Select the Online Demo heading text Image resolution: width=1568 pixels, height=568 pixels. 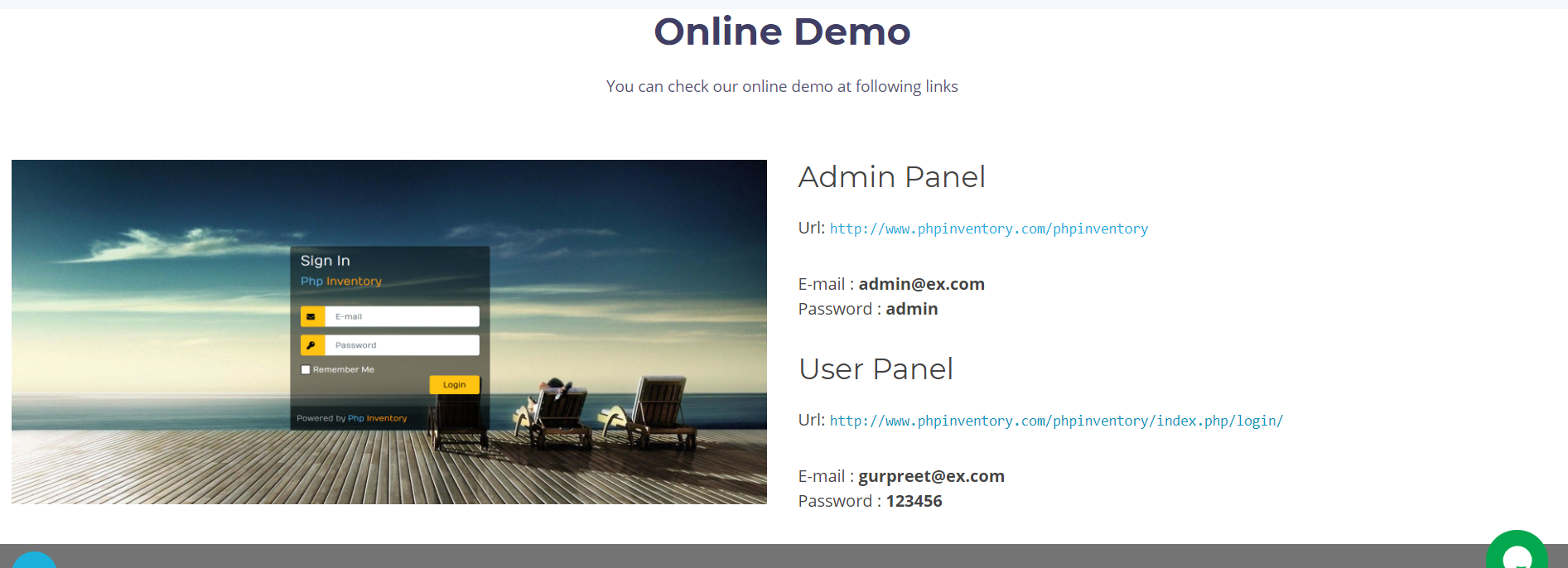[782, 32]
